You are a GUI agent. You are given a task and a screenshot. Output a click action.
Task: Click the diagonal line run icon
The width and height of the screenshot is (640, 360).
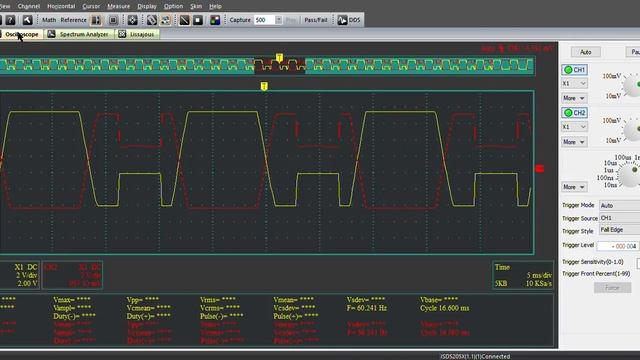click(x=184, y=20)
